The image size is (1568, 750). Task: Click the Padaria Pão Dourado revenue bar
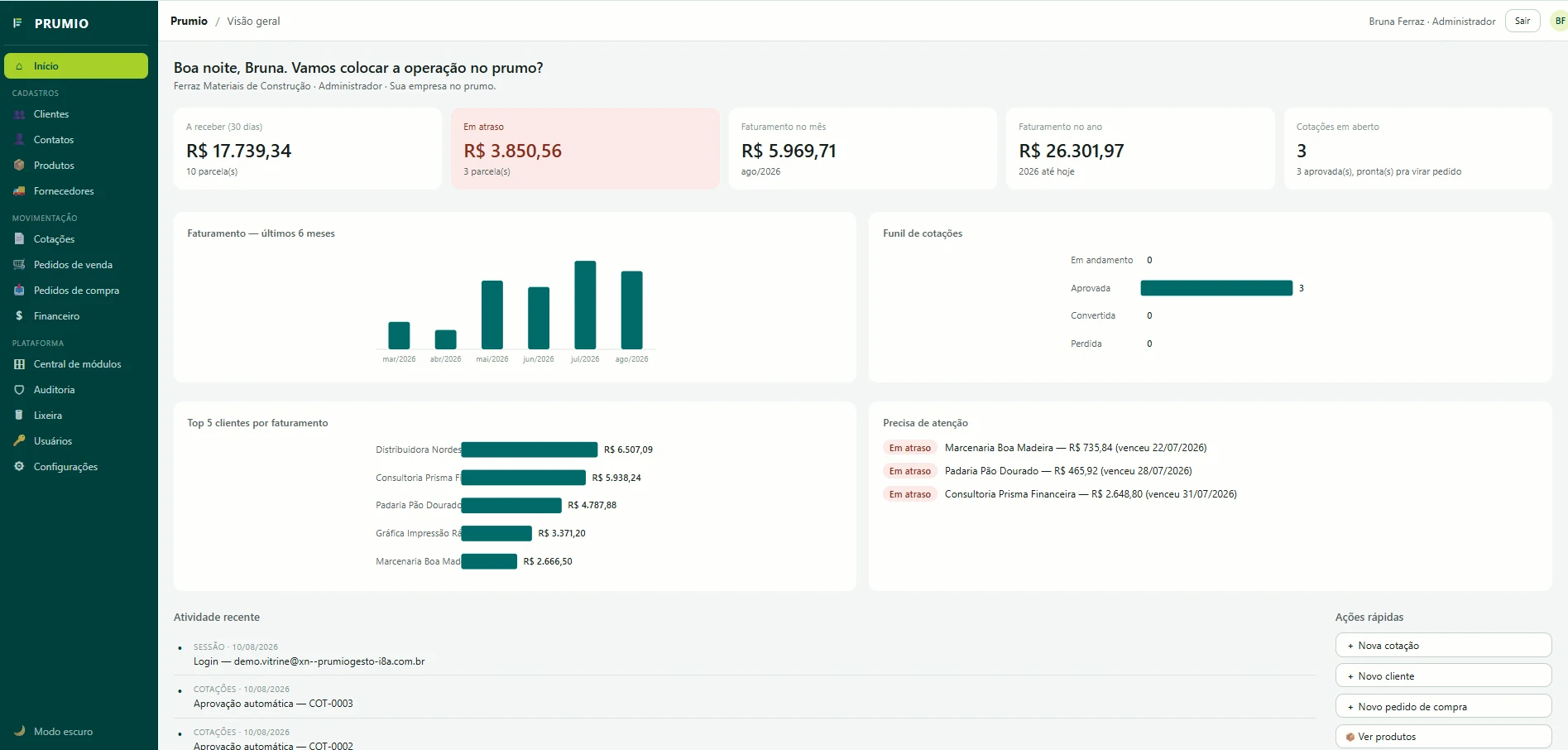click(x=511, y=505)
